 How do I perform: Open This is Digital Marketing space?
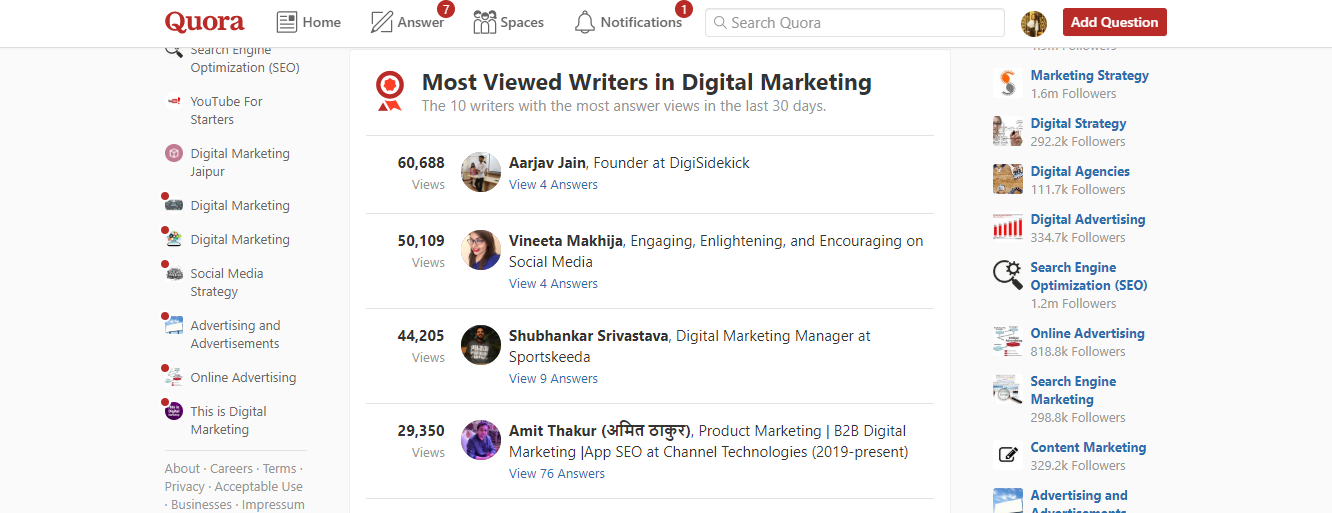point(228,420)
